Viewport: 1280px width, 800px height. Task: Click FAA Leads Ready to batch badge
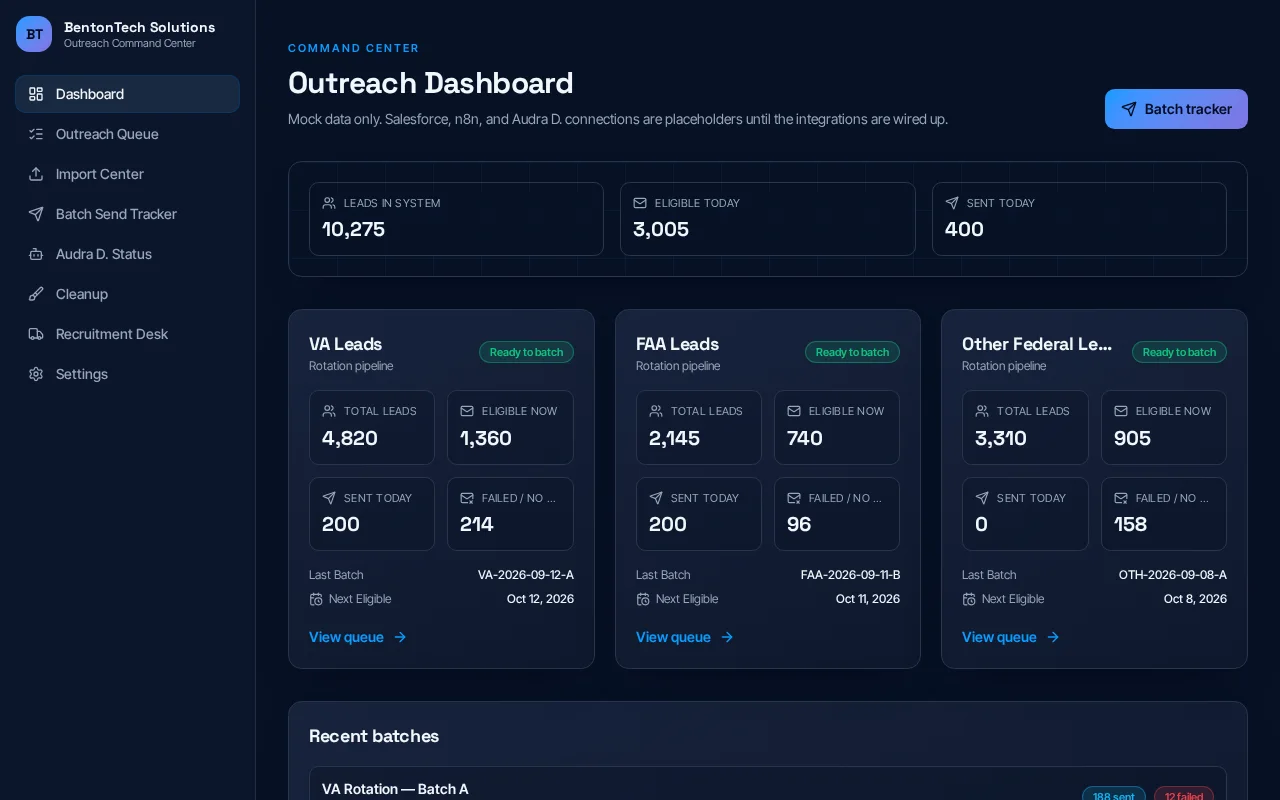click(852, 352)
